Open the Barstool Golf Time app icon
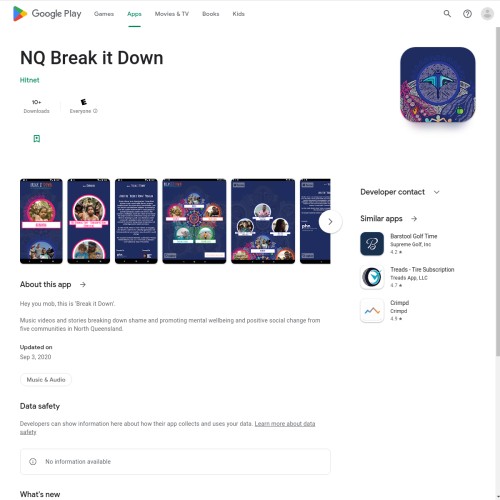Screen dimensions: 500x500 372,244
